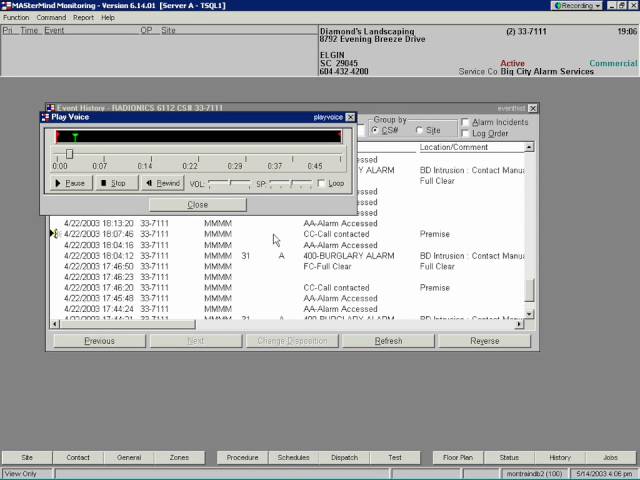The height and width of the screenshot is (480, 640).
Task: Click the Pri column header in alarm queue
Action: tap(7, 30)
